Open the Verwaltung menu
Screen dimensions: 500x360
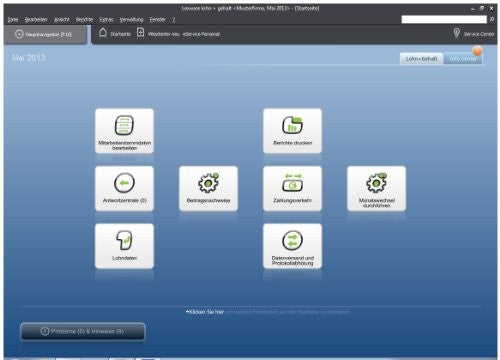(131, 20)
